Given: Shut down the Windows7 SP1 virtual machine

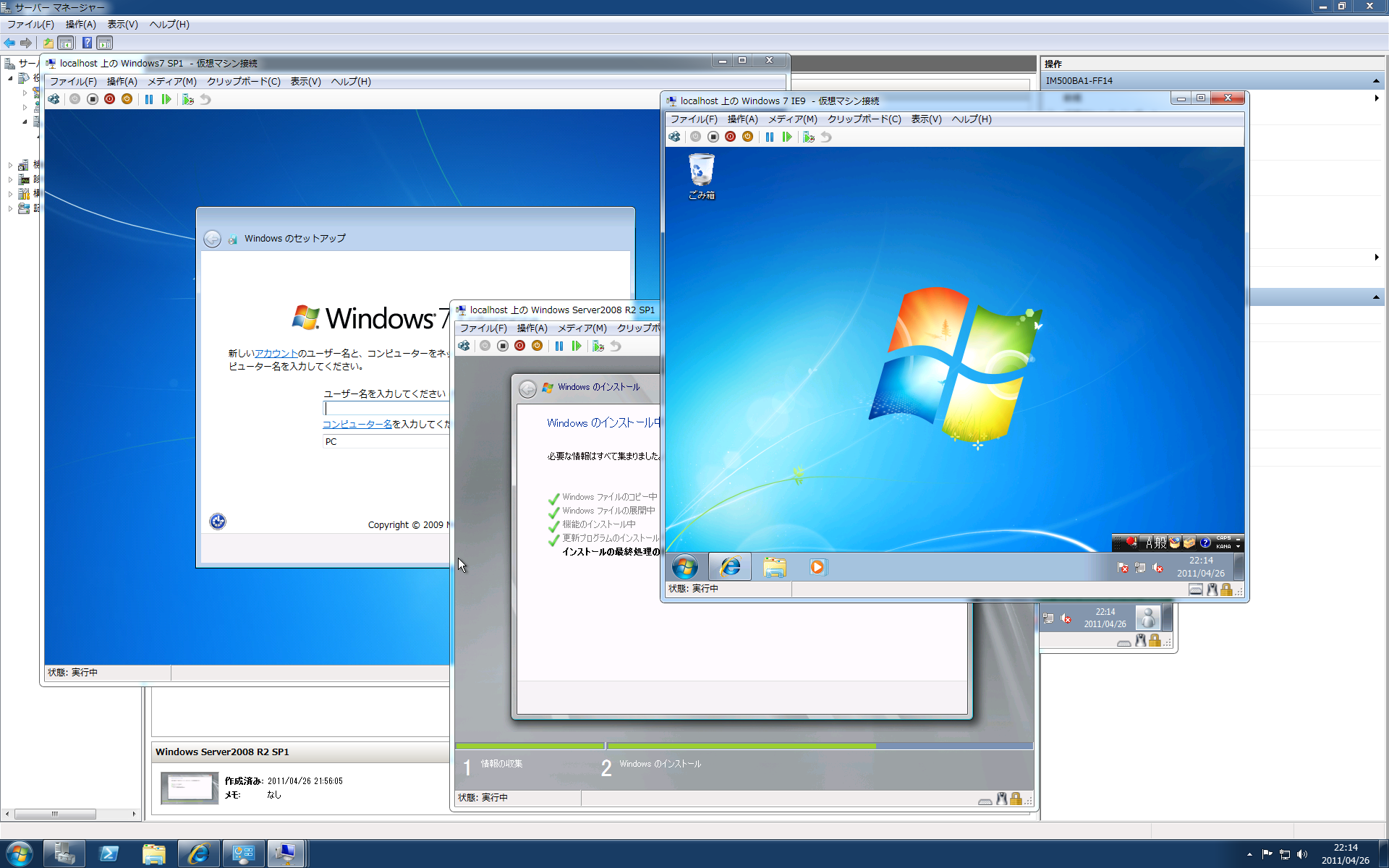Looking at the screenshot, I should tap(109, 99).
